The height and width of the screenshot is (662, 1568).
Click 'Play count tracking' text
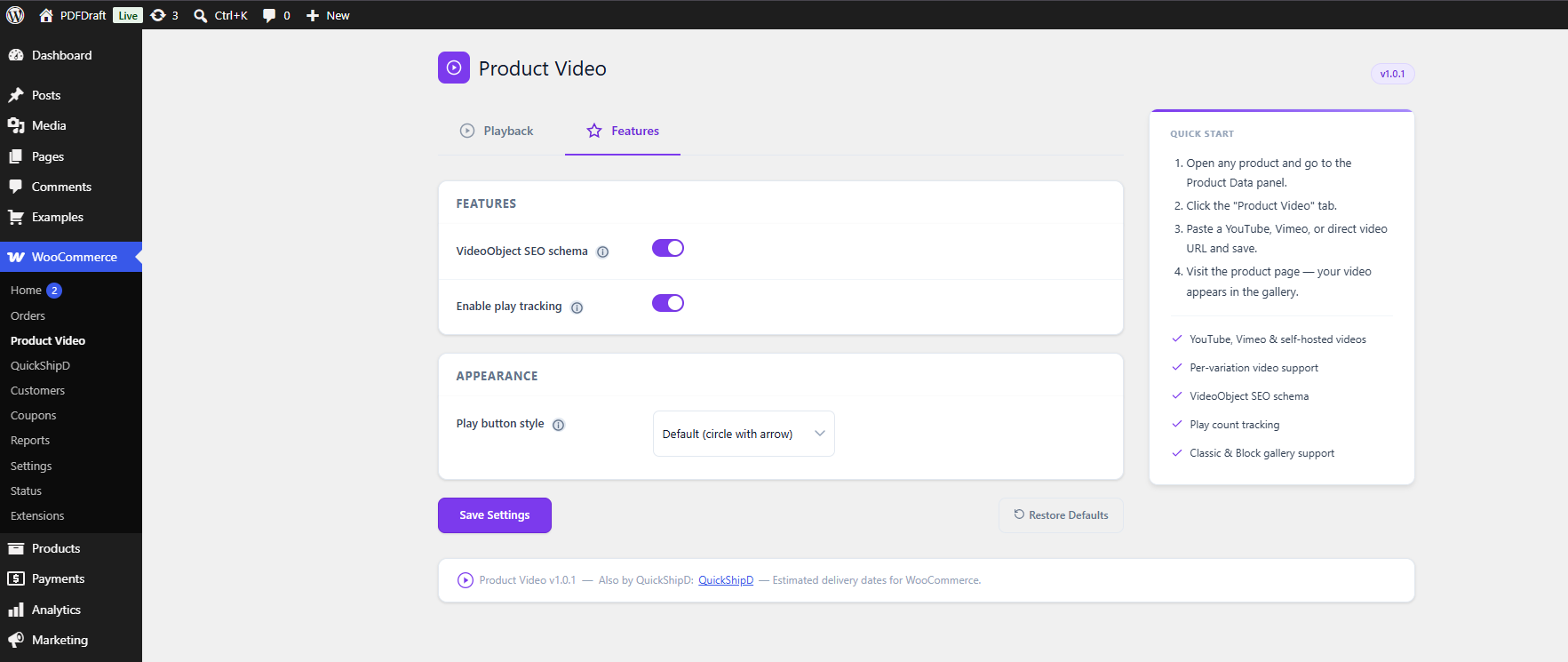point(1235,425)
